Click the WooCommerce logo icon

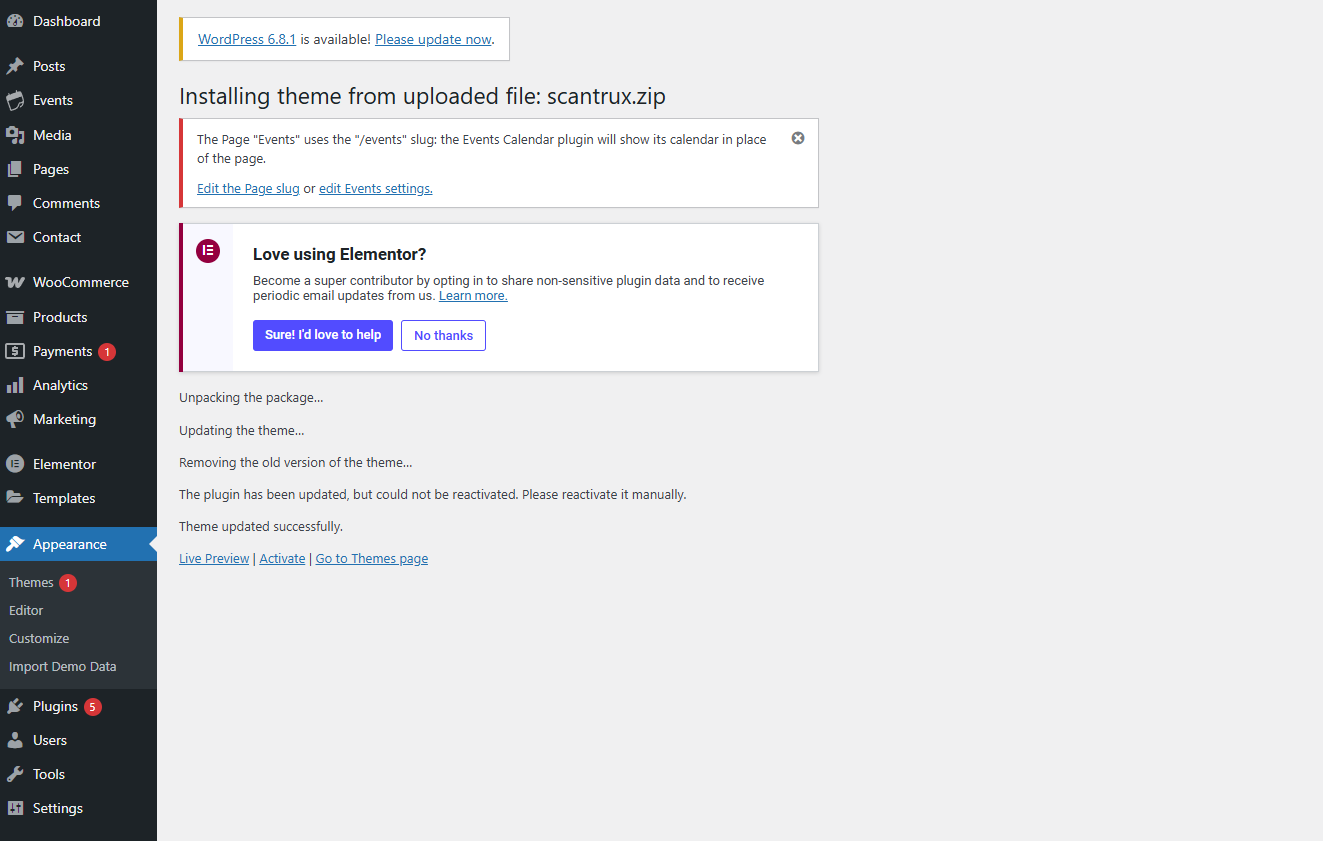[x=15, y=283]
